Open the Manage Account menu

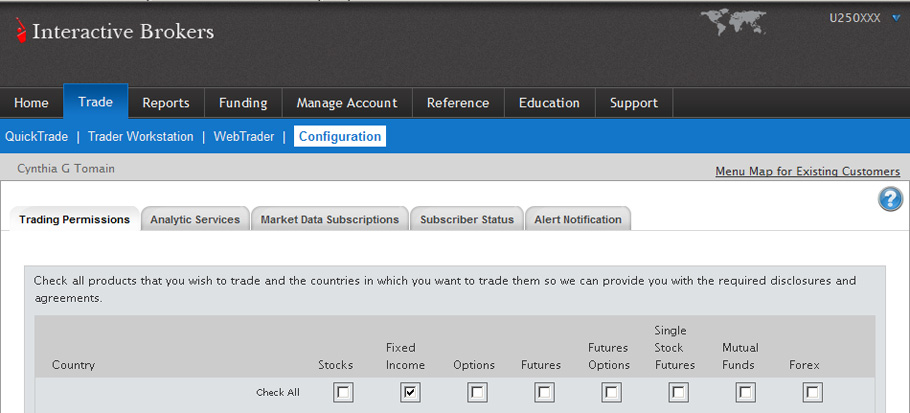tap(347, 103)
